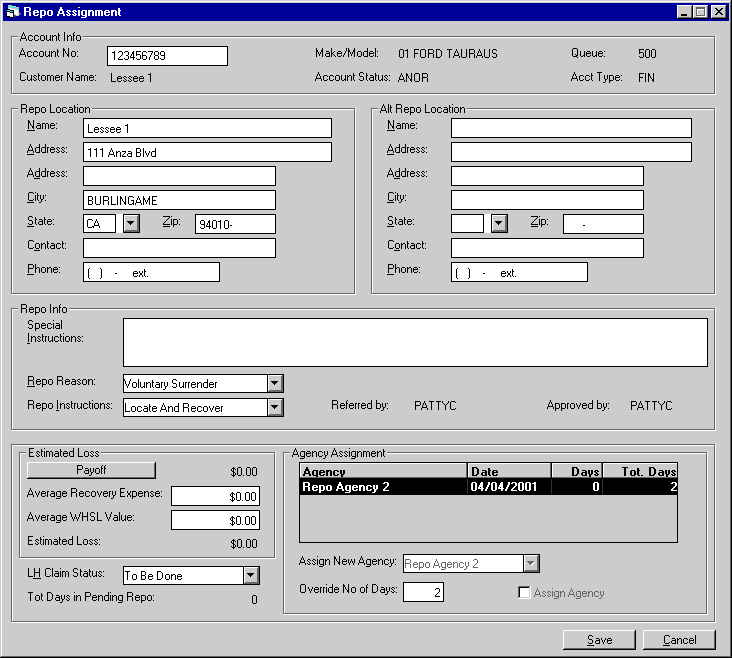Click the Approved by PATTYC value
The image size is (732, 658).
tap(651, 405)
